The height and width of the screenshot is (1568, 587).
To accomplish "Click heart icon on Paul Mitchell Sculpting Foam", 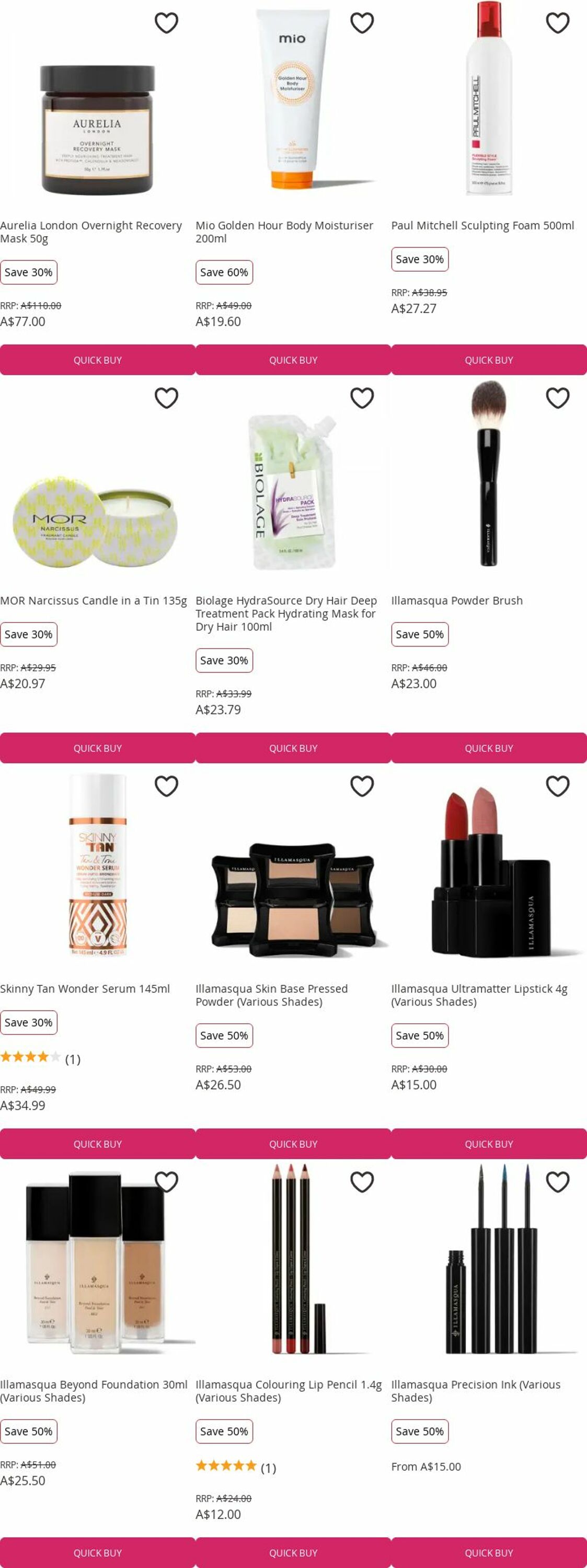I will [x=557, y=22].
